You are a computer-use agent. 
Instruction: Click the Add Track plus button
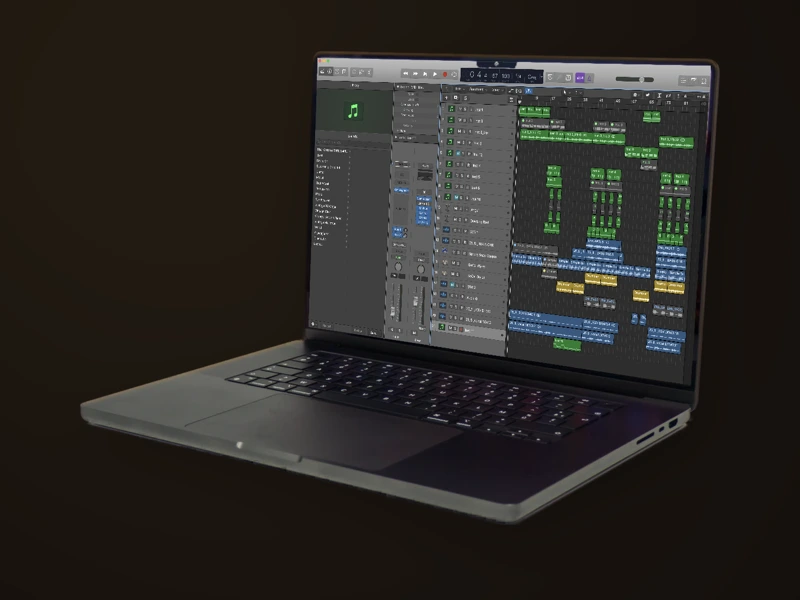pos(446,98)
